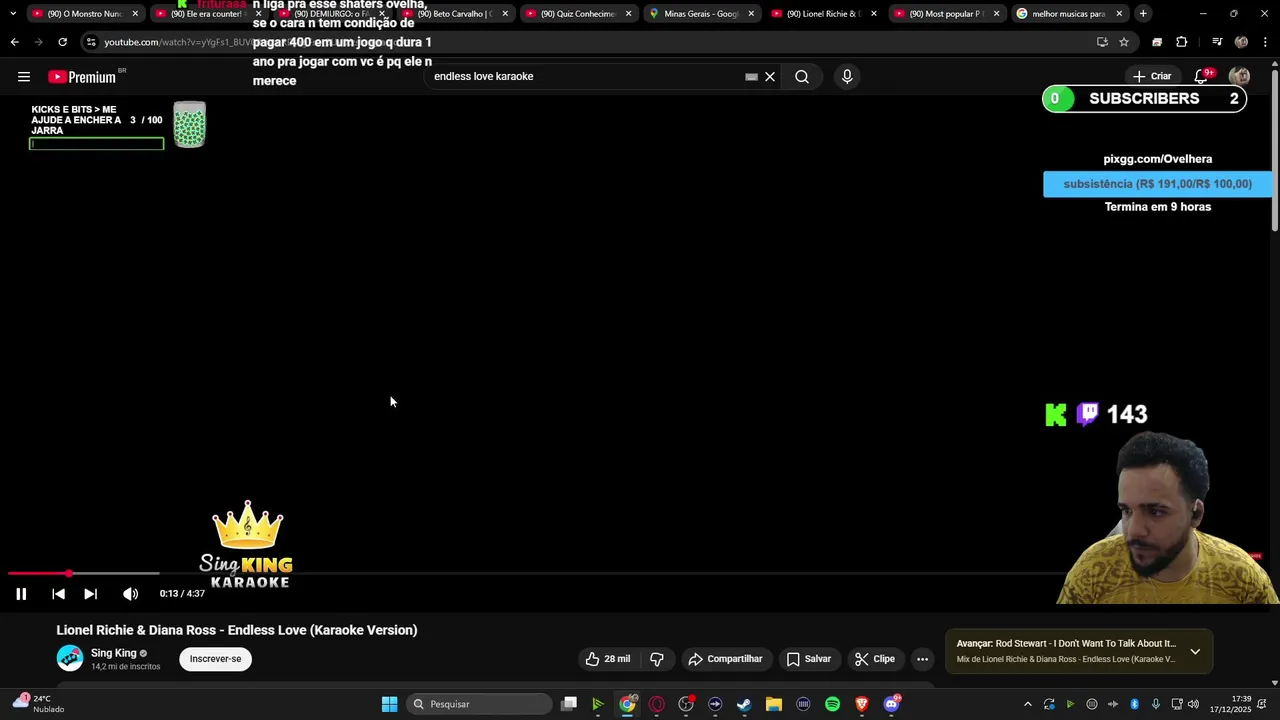Open Brave browser from the taskbar

861,704
